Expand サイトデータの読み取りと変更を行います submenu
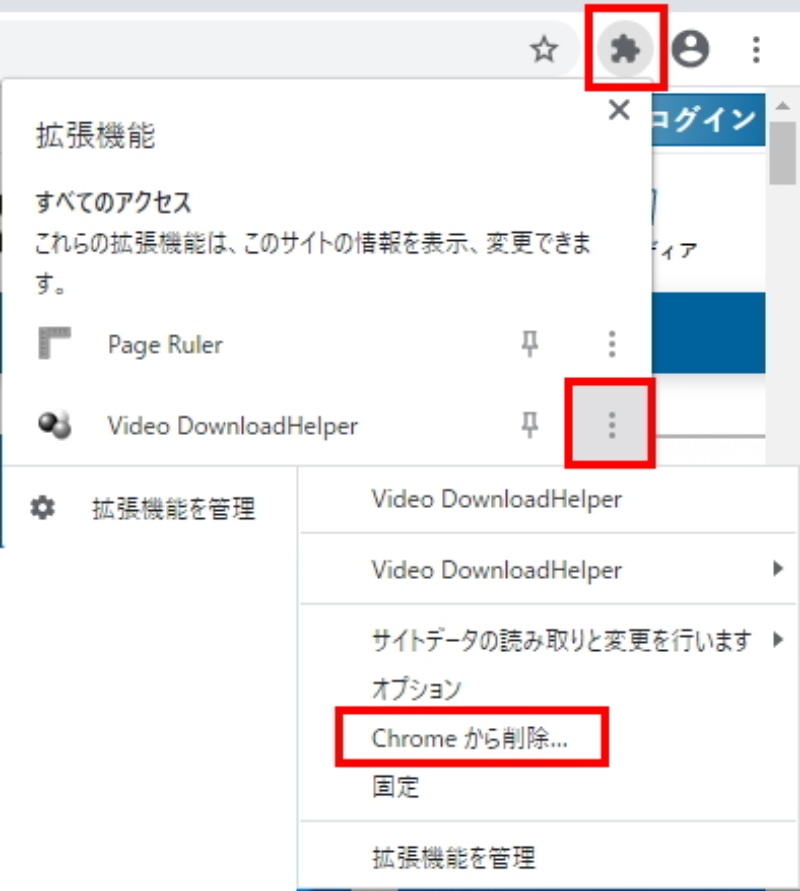The image size is (800, 891). 777,641
